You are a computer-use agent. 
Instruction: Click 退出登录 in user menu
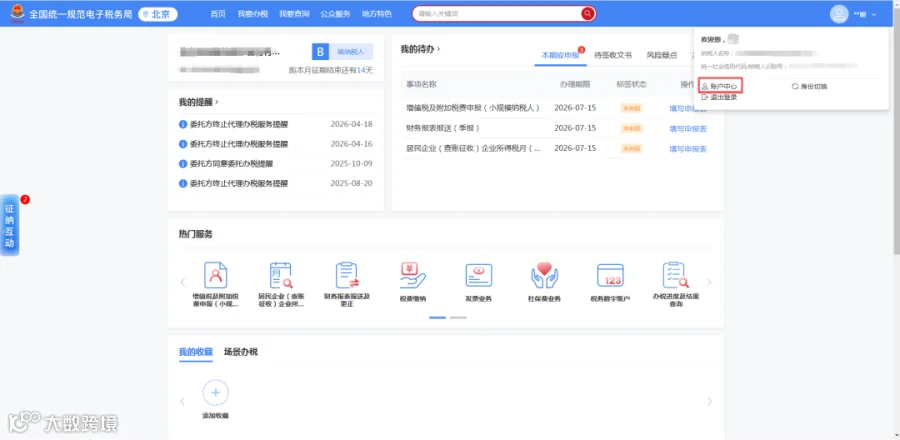pyautogui.click(x=719, y=98)
